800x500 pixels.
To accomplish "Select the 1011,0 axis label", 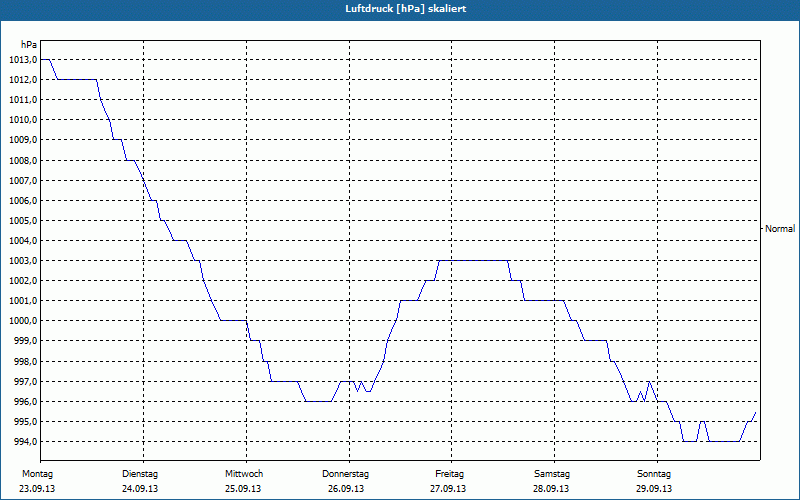I will [x=23, y=99].
